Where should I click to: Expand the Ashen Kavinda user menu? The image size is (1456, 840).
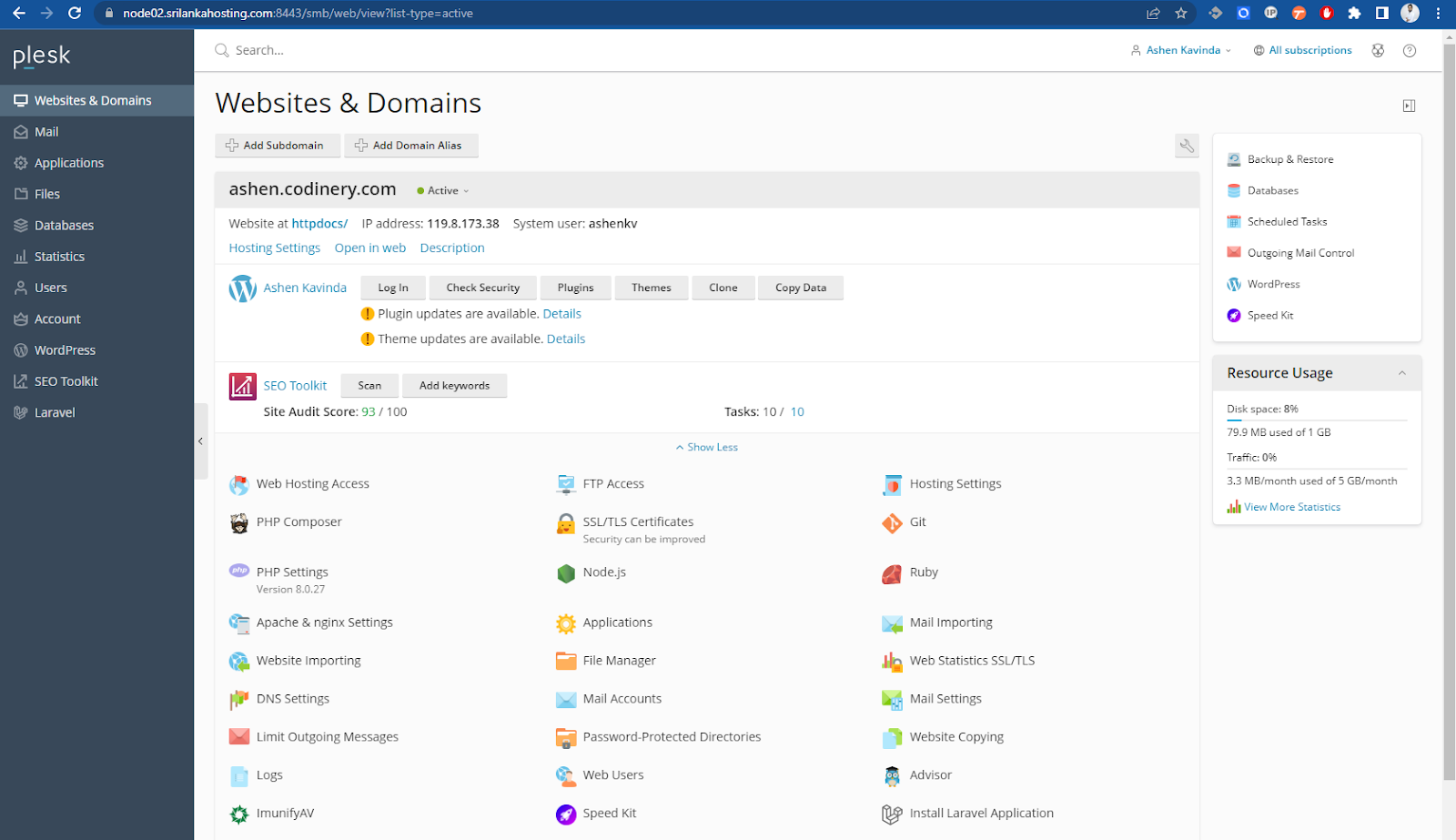click(x=1181, y=51)
